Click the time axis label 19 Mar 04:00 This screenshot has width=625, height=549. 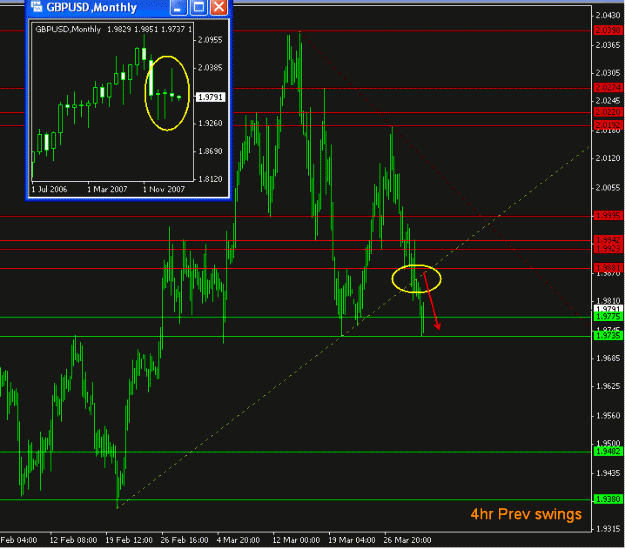coord(352,540)
